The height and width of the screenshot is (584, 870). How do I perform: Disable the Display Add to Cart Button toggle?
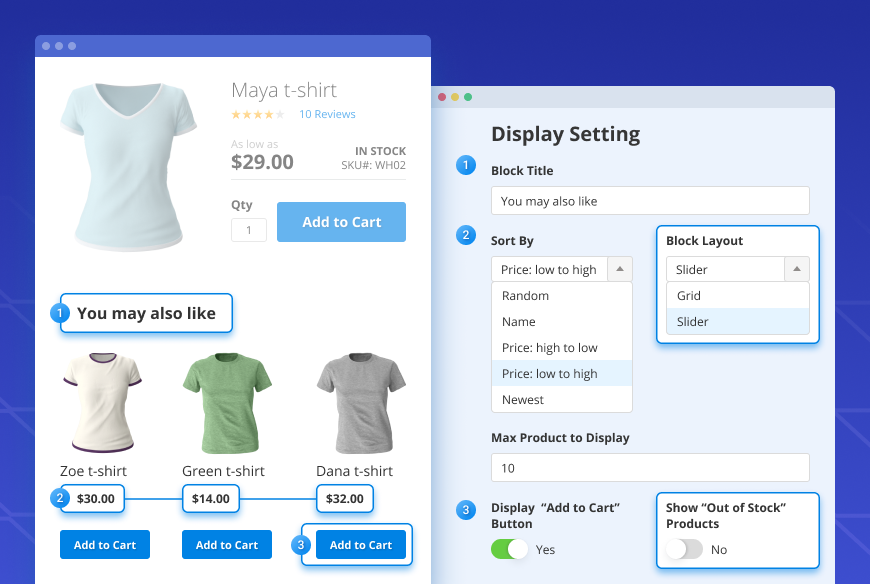coord(508,550)
